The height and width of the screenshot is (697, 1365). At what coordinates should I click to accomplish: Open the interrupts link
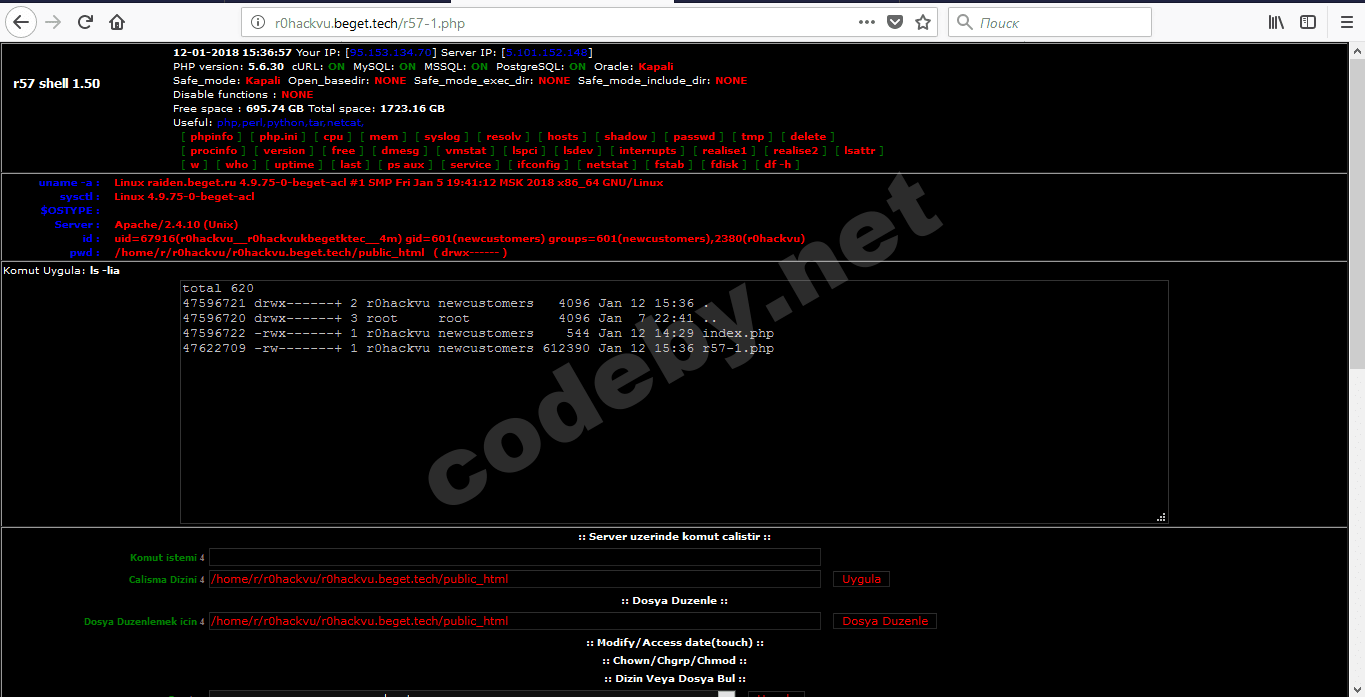648,150
